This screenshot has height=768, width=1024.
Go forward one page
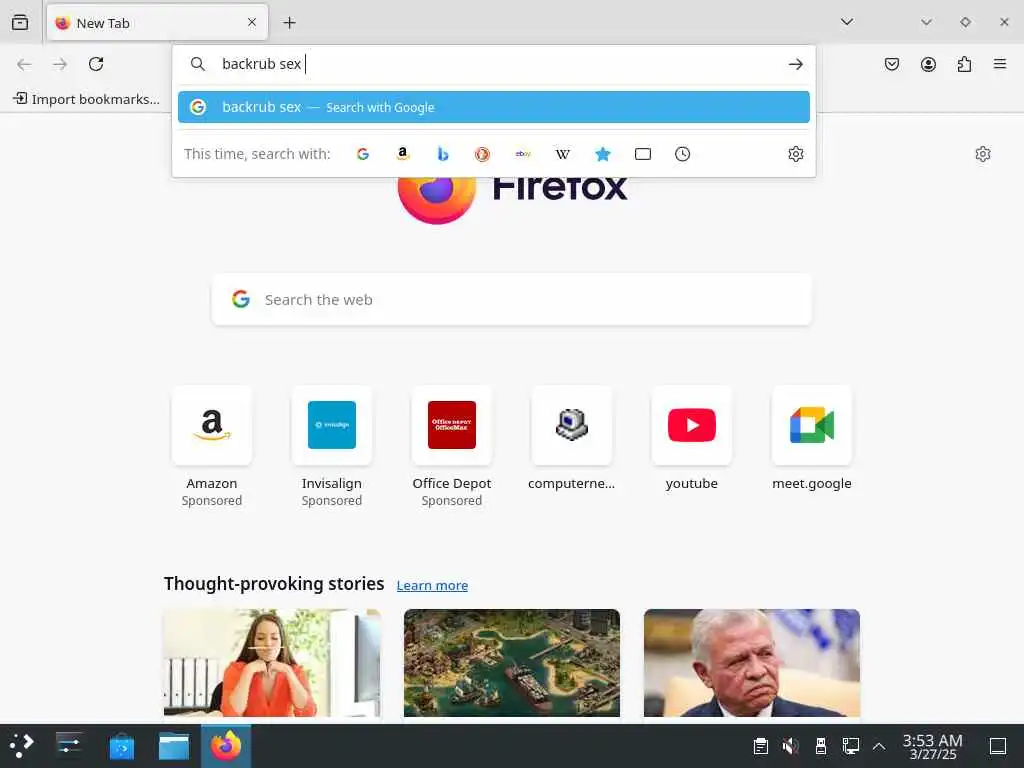60,64
